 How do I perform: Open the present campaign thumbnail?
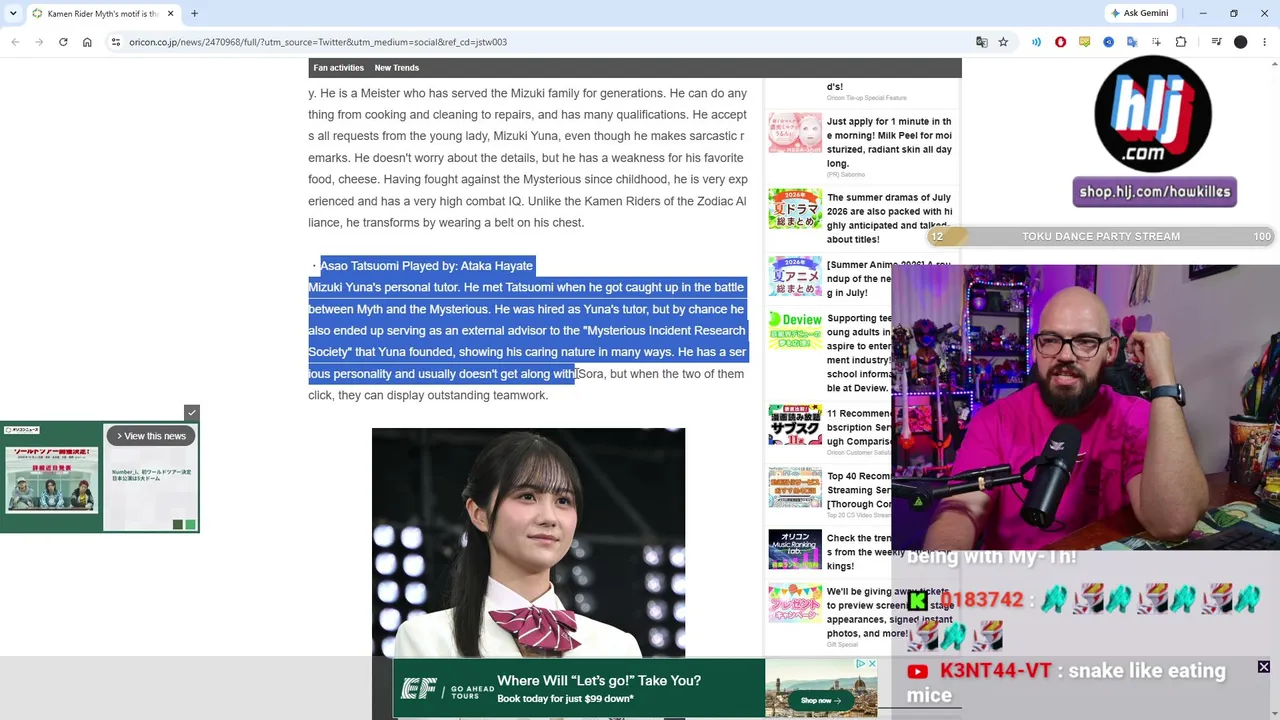pyautogui.click(x=795, y=603)
